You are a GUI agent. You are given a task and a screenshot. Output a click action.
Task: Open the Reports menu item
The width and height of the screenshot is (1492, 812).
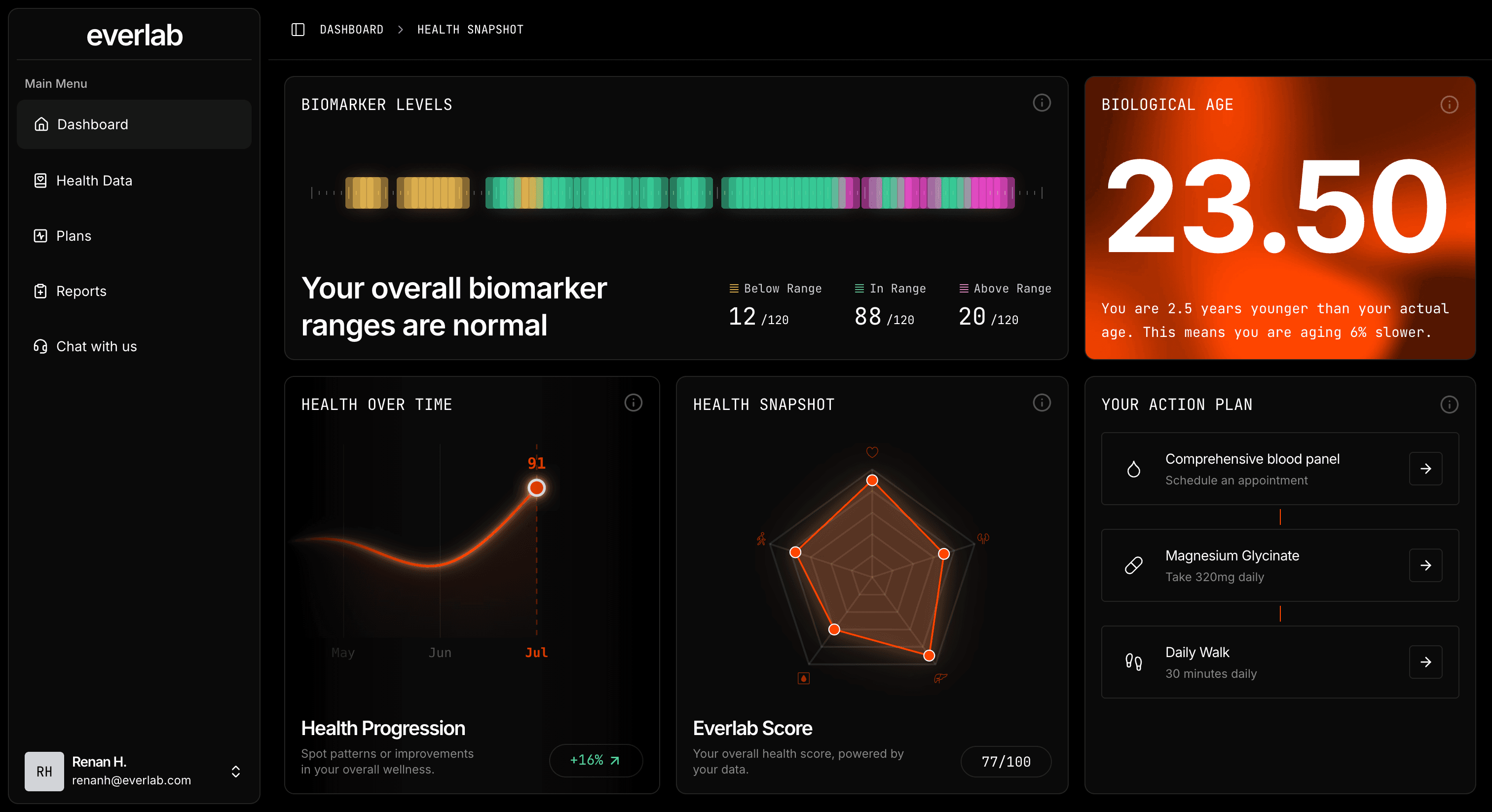[x=81, y=292]
